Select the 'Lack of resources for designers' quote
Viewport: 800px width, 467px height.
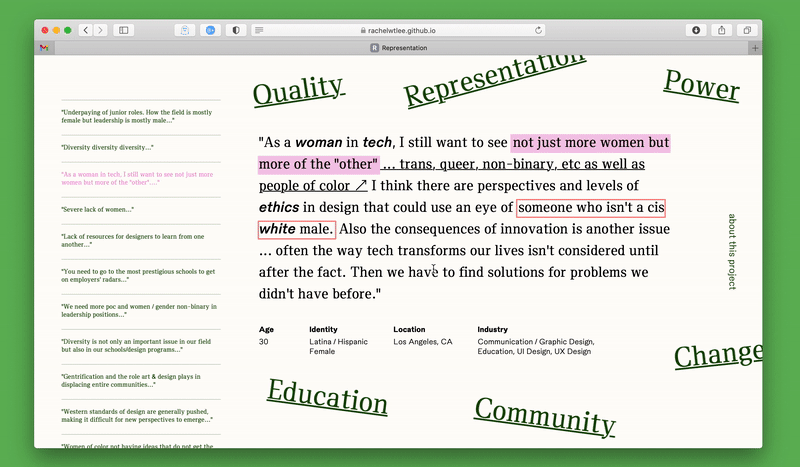coord(133,240)
